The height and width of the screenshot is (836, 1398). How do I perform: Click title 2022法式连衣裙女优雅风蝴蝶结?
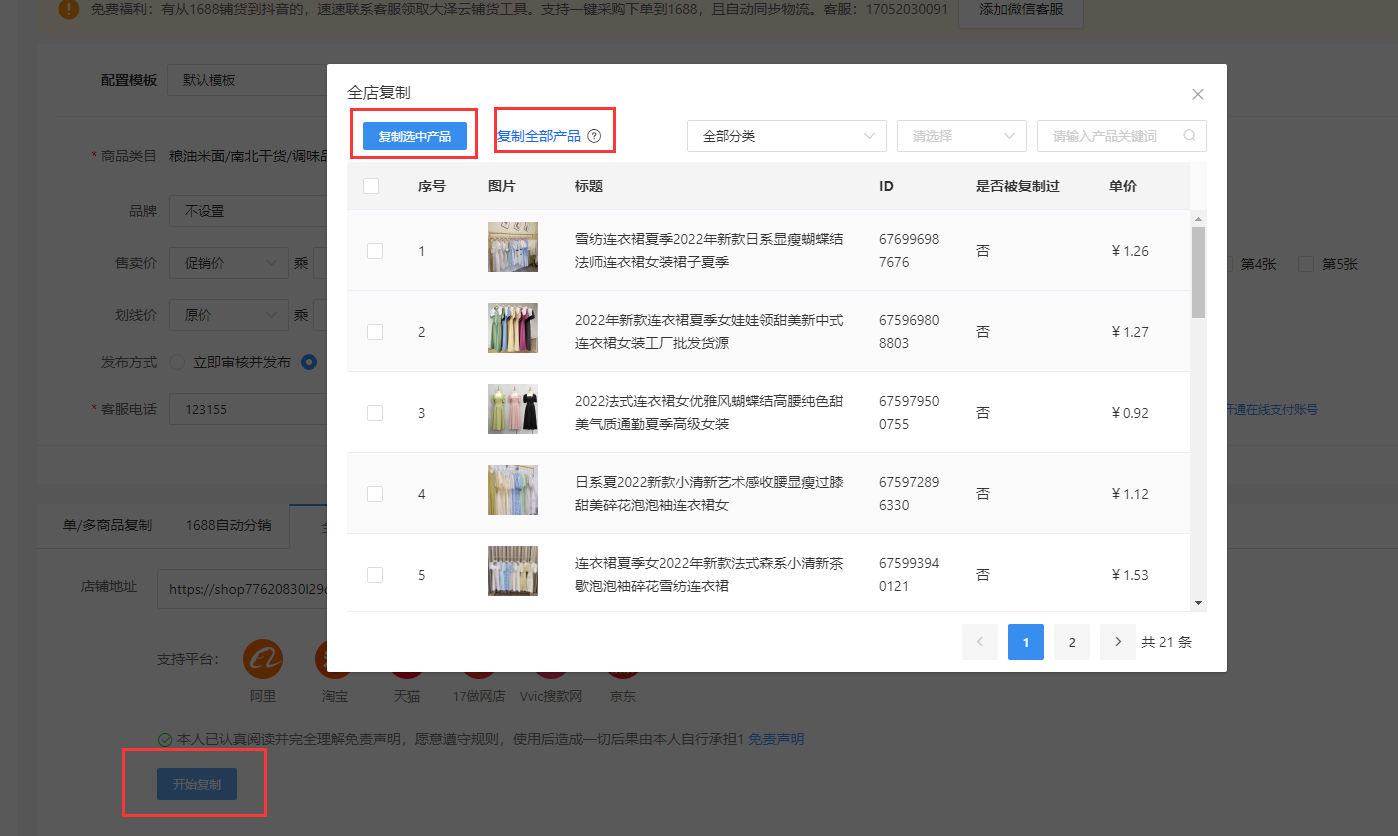(x=709, y=413)
